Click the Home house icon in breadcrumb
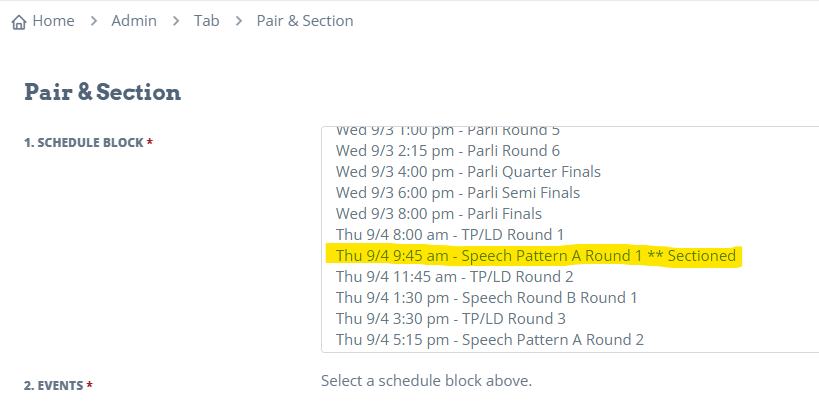 coord(19,22)
